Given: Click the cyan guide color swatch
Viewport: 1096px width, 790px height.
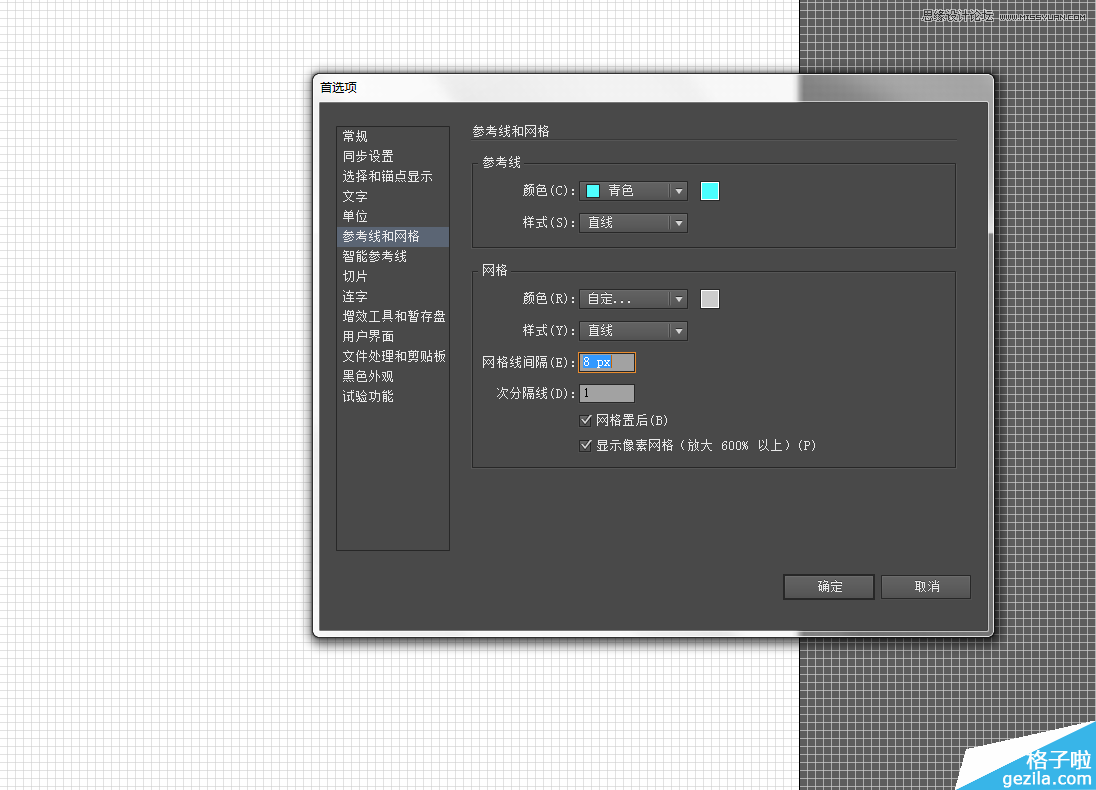Looking at the screenshot, I should coord(709,190).
